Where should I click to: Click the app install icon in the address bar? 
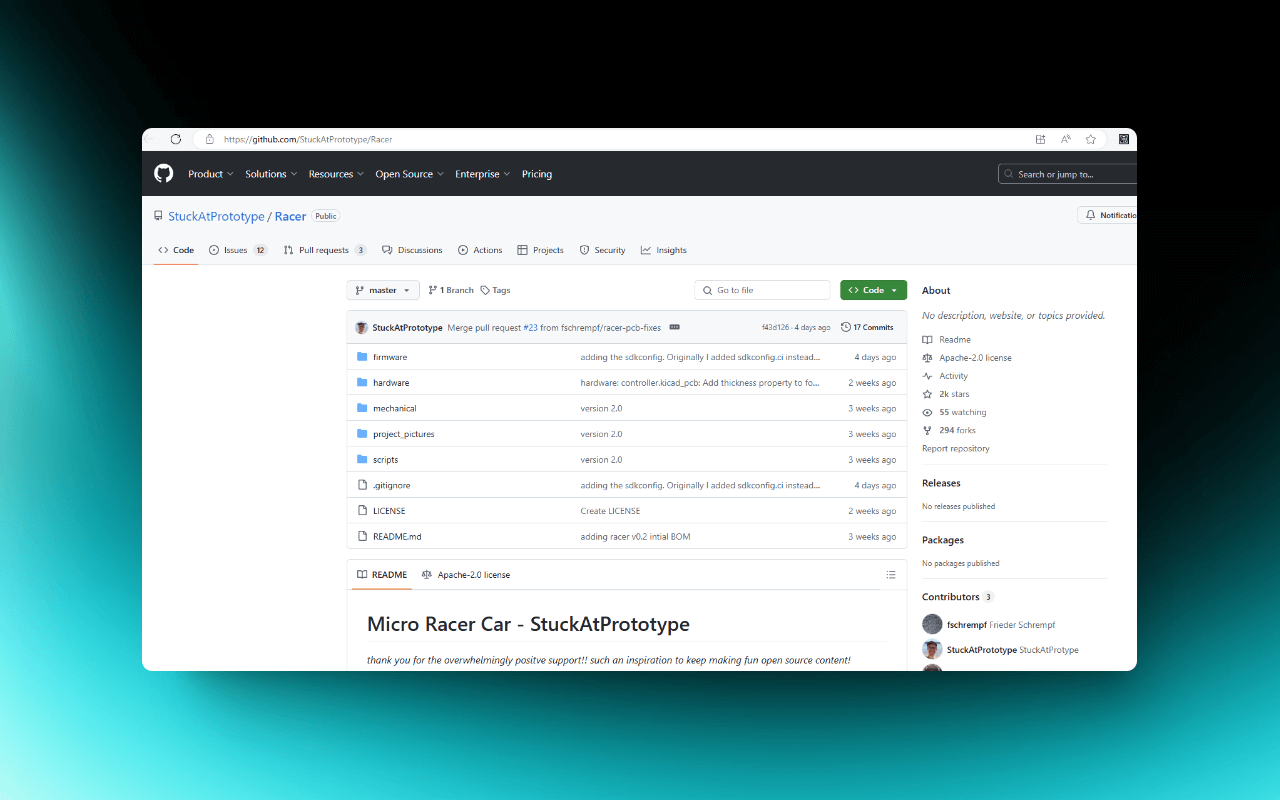[x=1041, y=139]
